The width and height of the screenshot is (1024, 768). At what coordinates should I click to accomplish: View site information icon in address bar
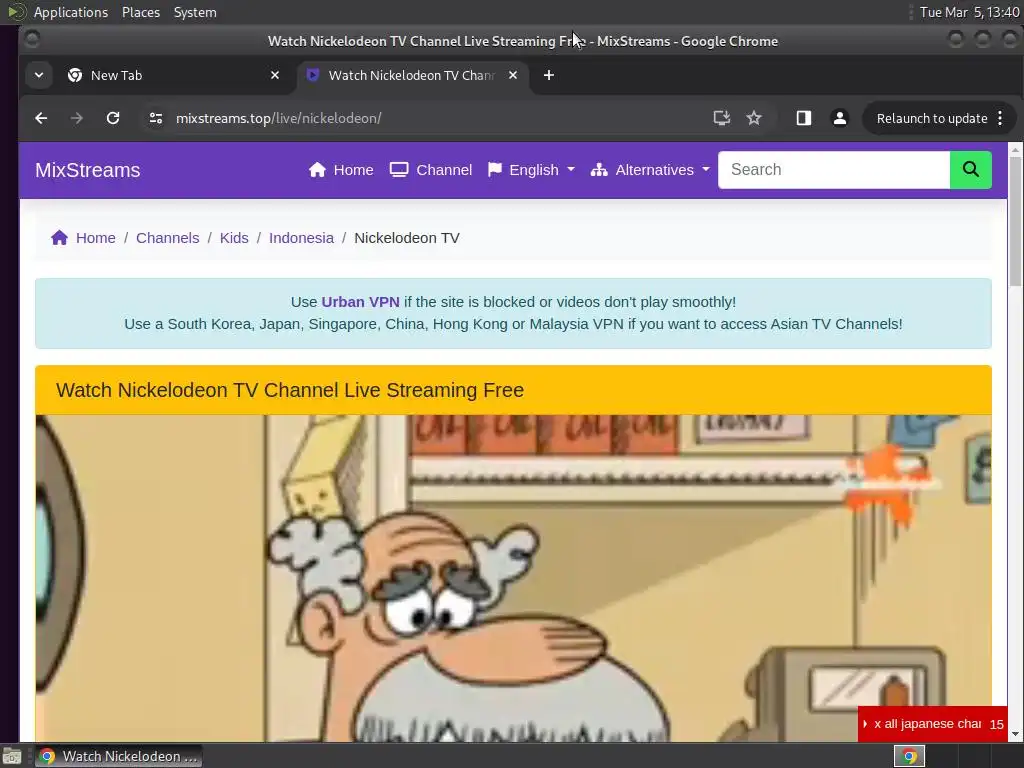coord(155,118)
